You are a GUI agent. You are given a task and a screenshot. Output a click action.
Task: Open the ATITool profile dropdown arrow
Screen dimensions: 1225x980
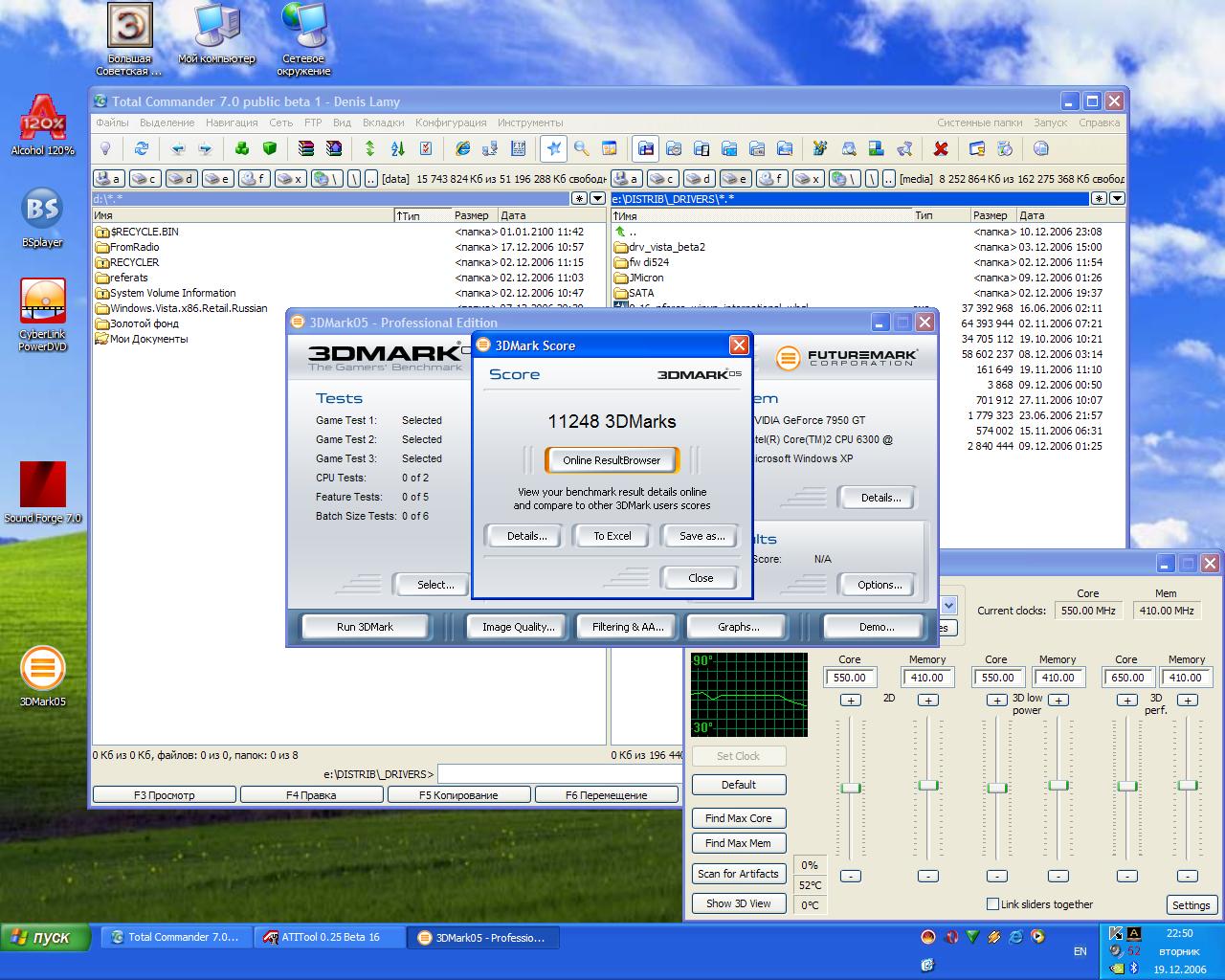click(948, 605)
